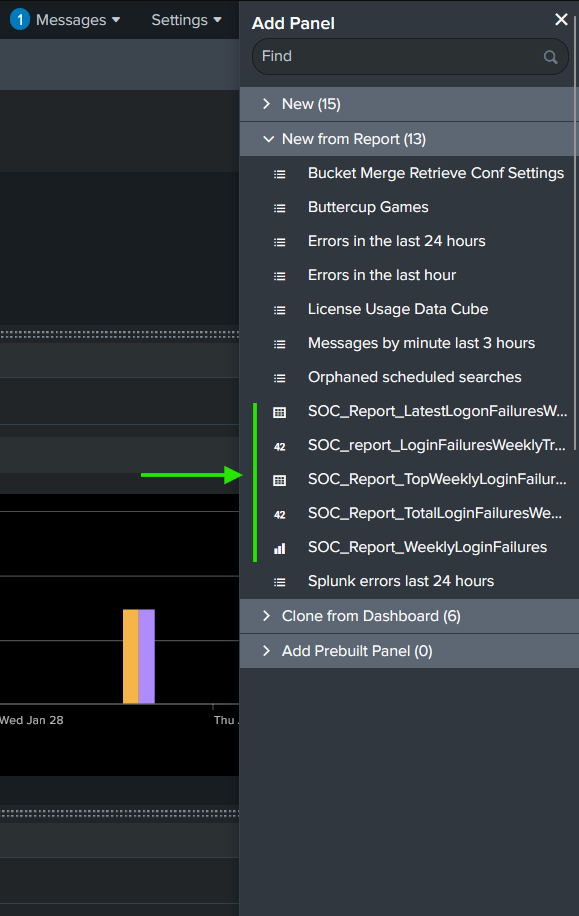579x916 pixels.
Task: Select the Errors in the last 24 hours report
Action: [x=397, y=241]
